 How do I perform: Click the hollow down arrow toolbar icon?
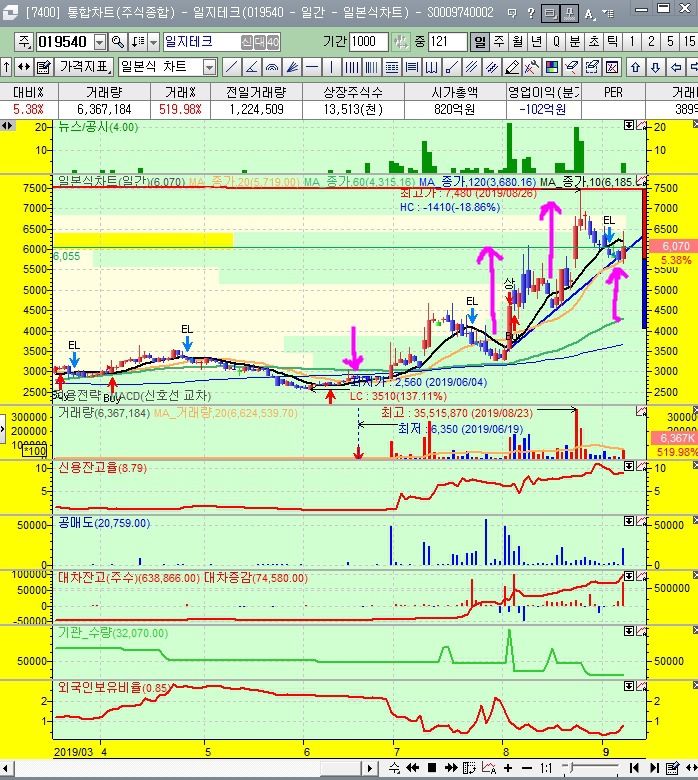coord(656,67)
